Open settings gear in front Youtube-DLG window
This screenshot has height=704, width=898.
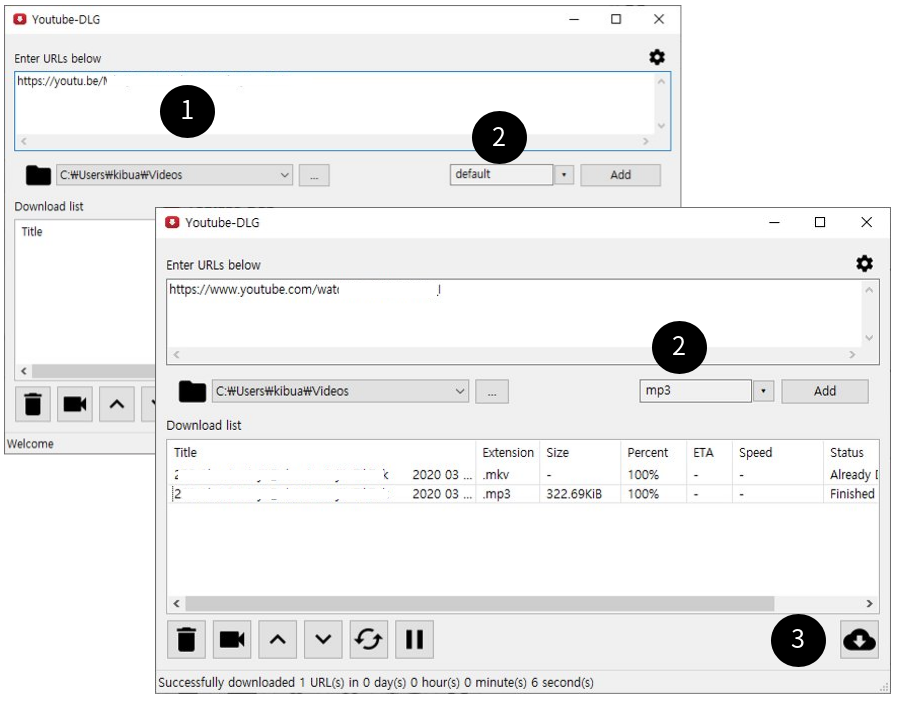(864, 263)
